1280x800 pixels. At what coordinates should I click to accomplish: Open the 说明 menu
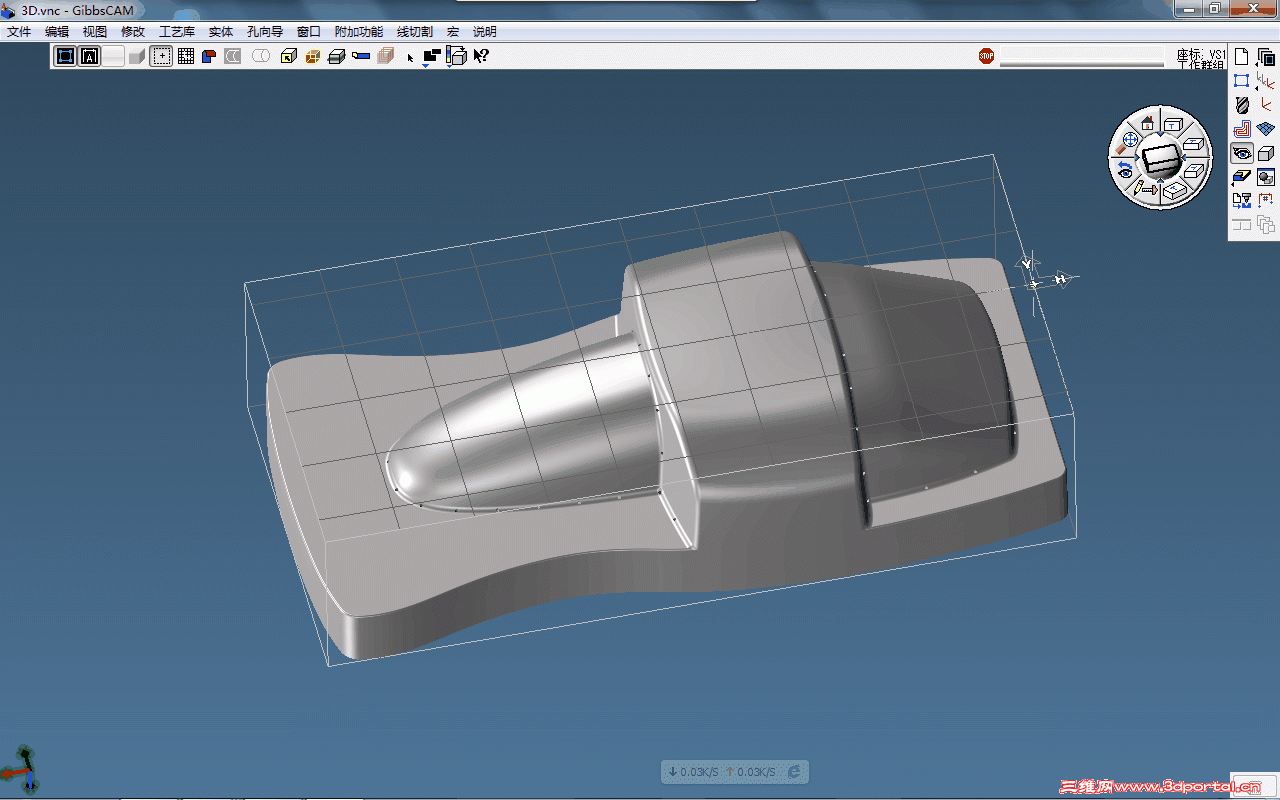click(485, 32)
